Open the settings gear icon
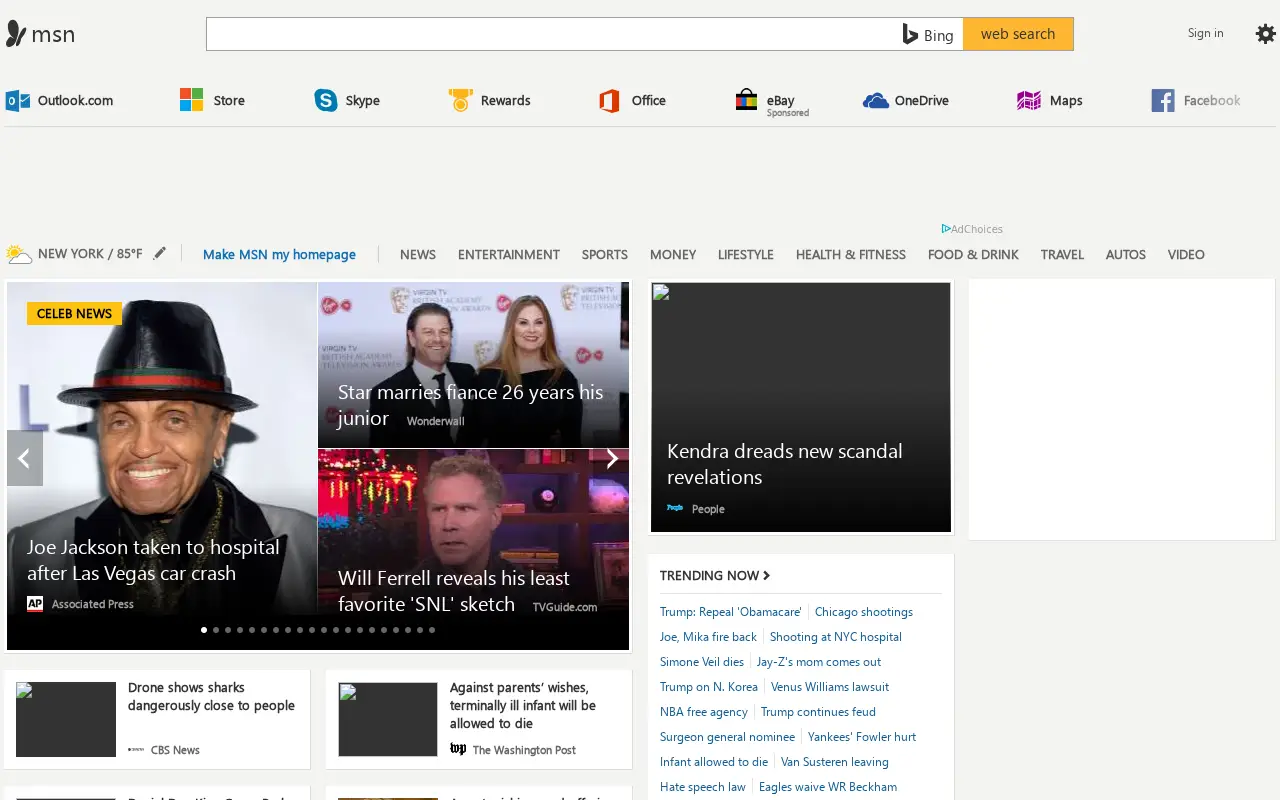The width and height of the screenshot is (1280, 800). pos(1266,34)
